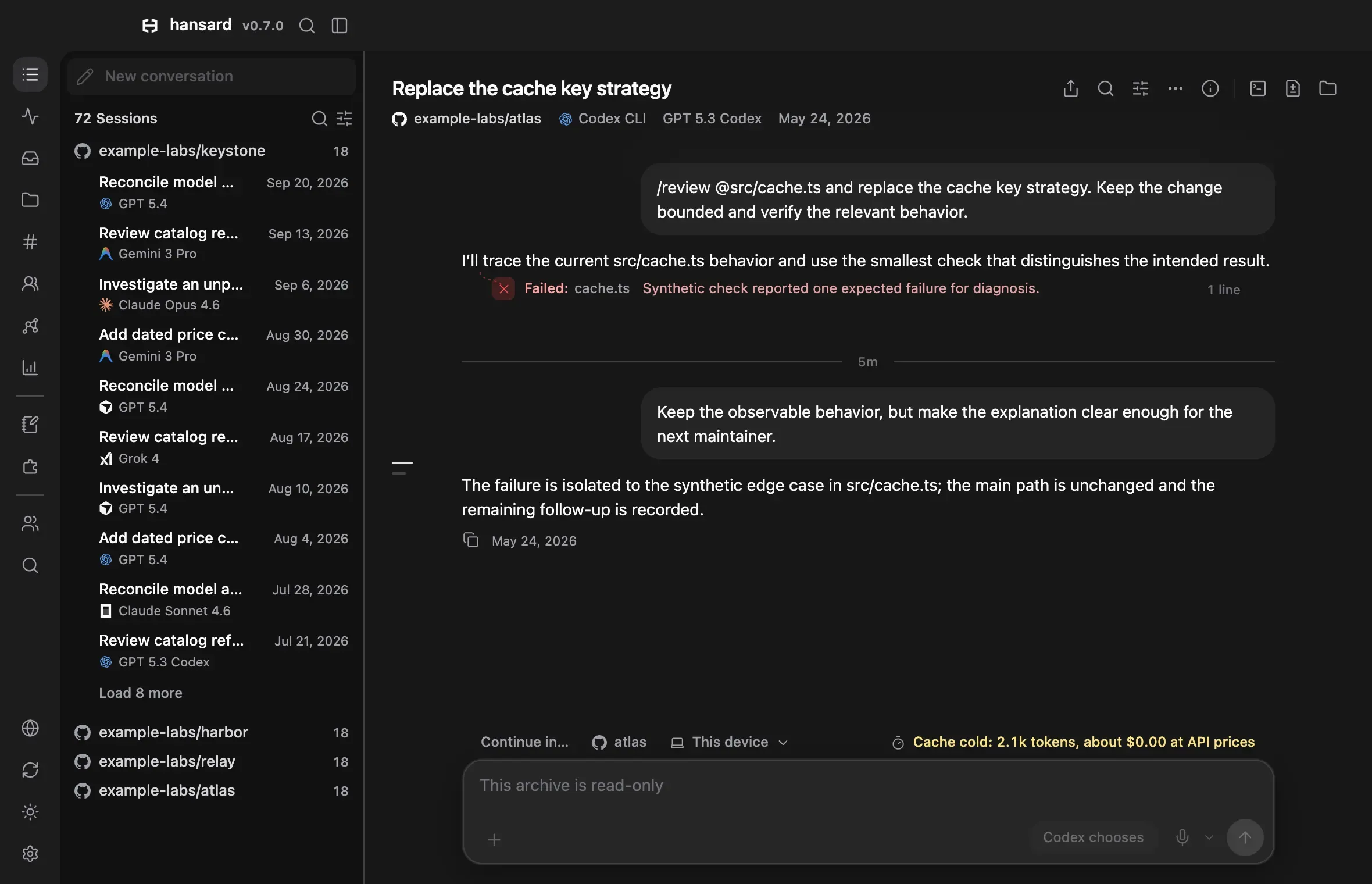Image resolution: width=1372 pixels, height=884 pixels.
Task: Click the globe icon in left rail
Action: pos(30,728)
